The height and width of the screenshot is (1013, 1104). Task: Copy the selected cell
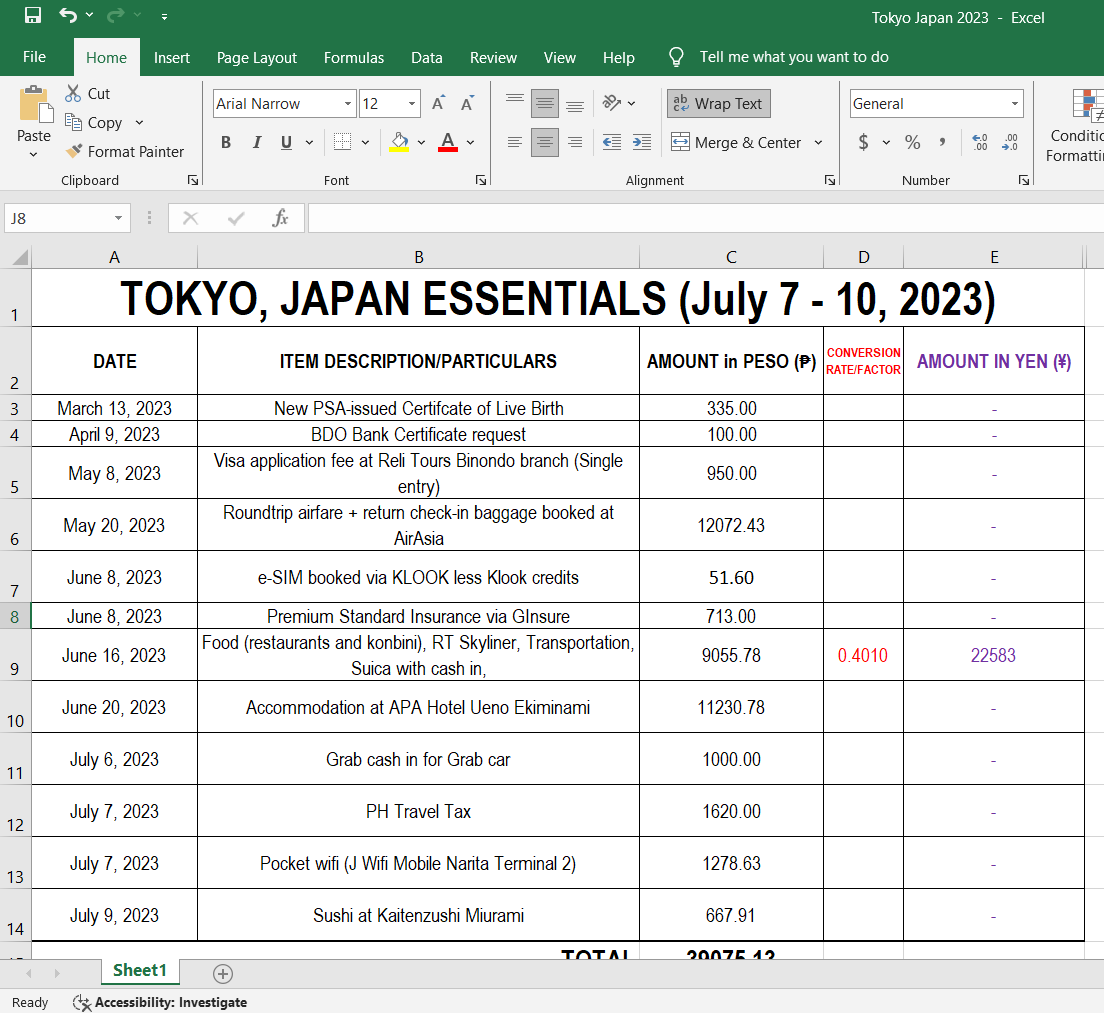coord(94,122)
